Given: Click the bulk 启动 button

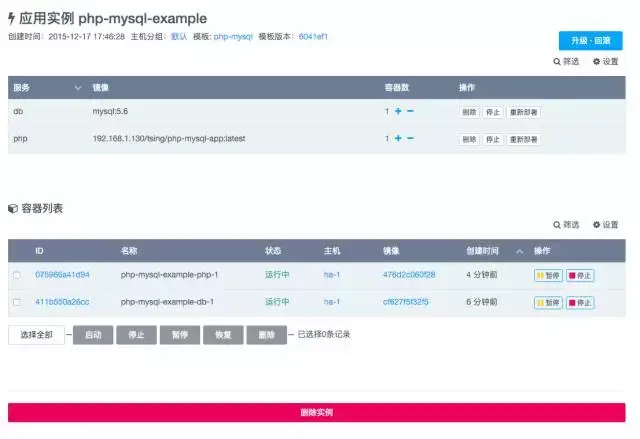Looking at the screenshot, I should (x=93, y=335).
